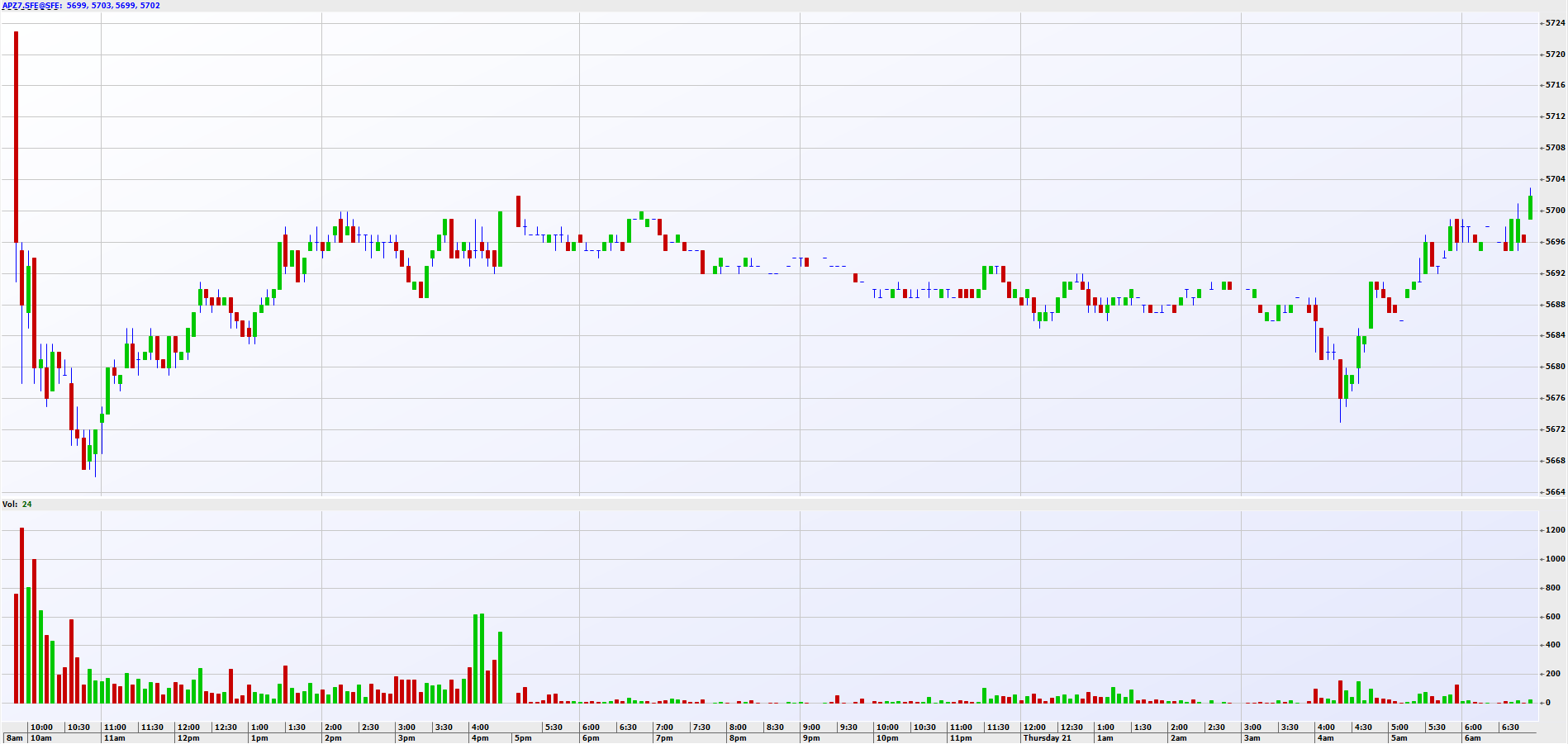Click the 6pm hour label
Screen dimensions: 1568x744
point(591,738)
